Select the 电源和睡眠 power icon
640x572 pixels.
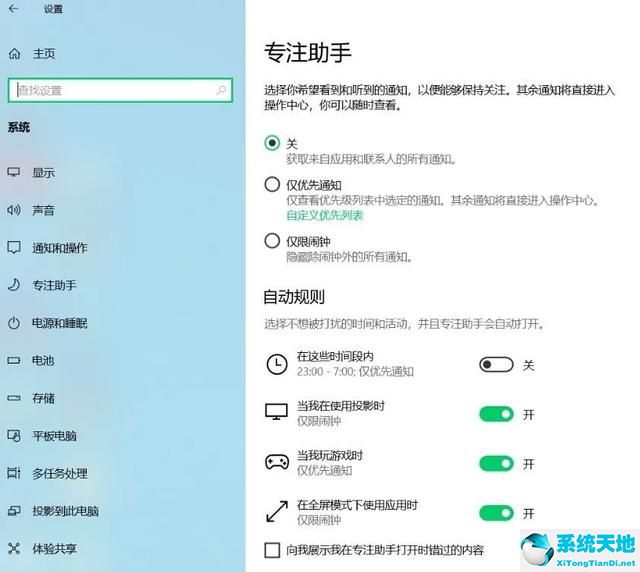[x=14, y=323]
